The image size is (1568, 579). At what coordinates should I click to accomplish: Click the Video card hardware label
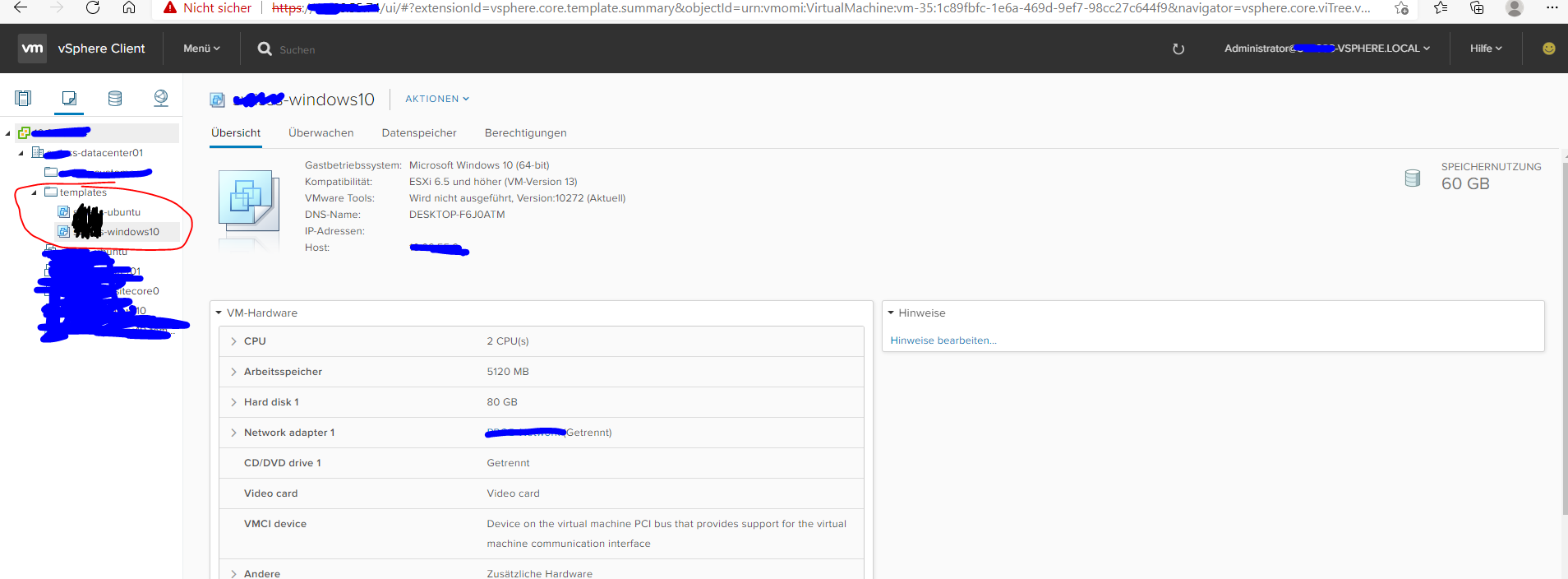[x=271, y=493]
